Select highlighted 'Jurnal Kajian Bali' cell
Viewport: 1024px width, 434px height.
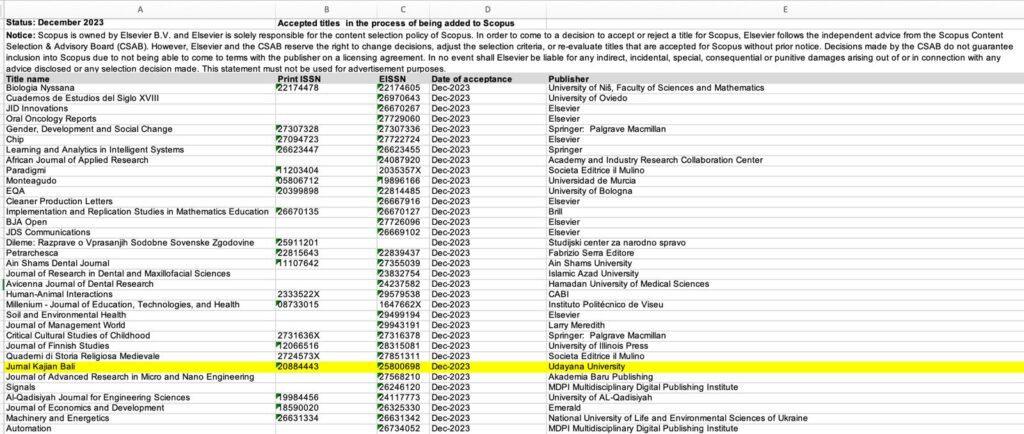tap(140, 367)
